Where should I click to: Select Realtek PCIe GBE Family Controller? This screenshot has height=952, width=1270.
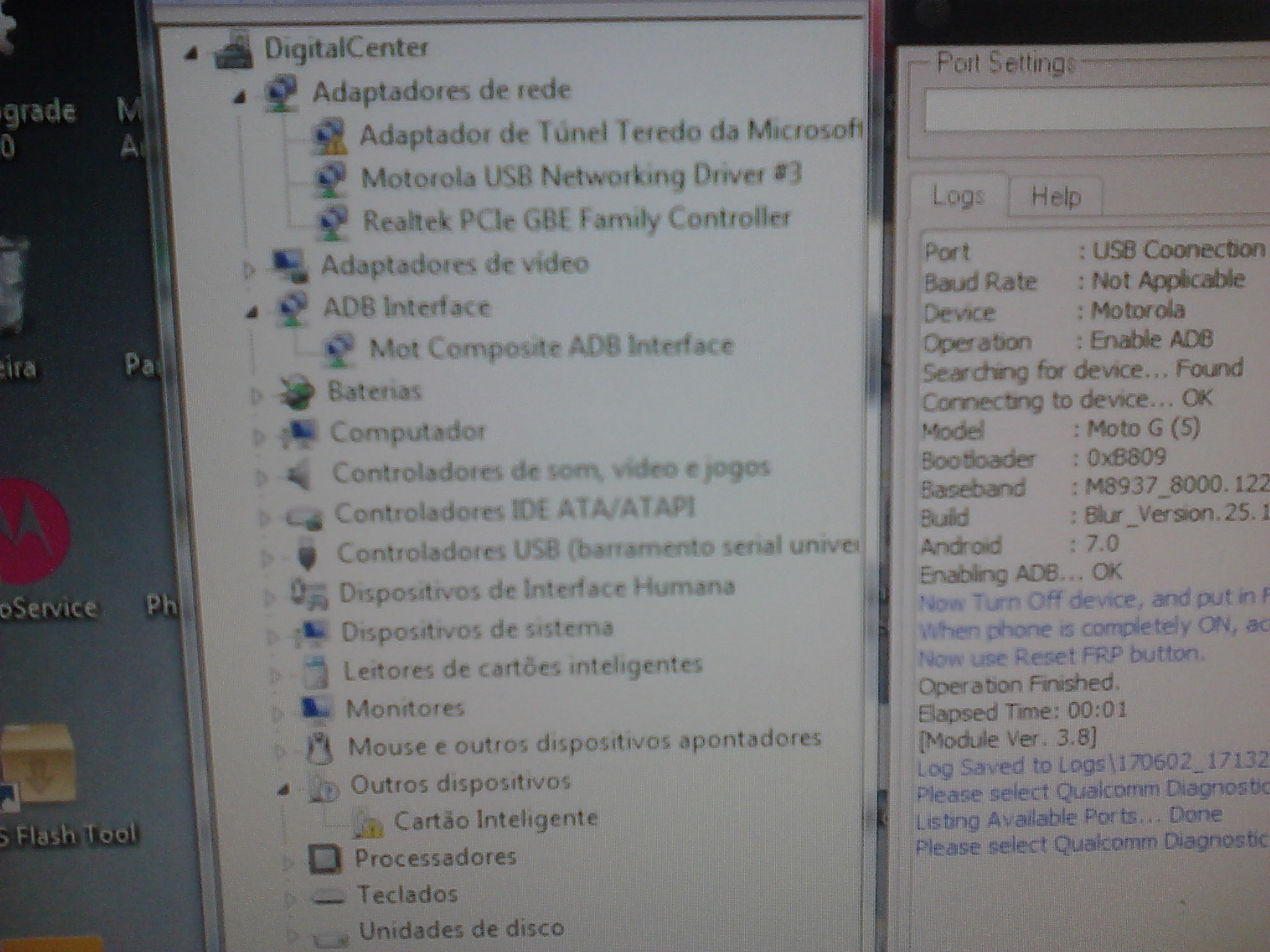point(577,219)
